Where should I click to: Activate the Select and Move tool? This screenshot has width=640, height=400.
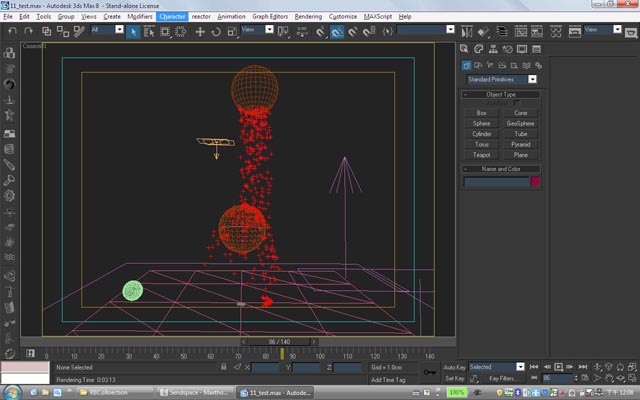tap(200, 31)
